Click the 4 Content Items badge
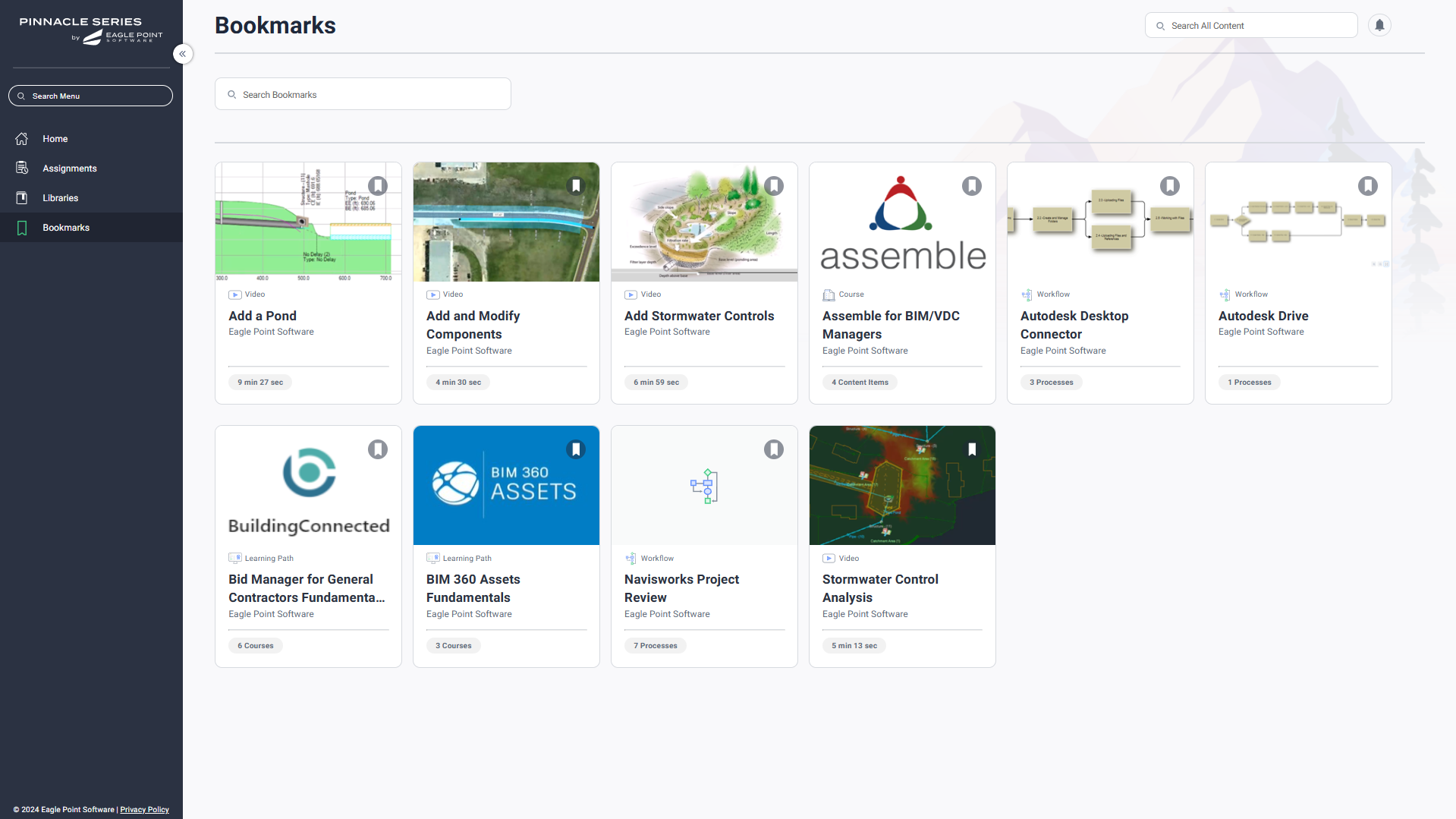The image size is (1456, 819). pos(860,383)
